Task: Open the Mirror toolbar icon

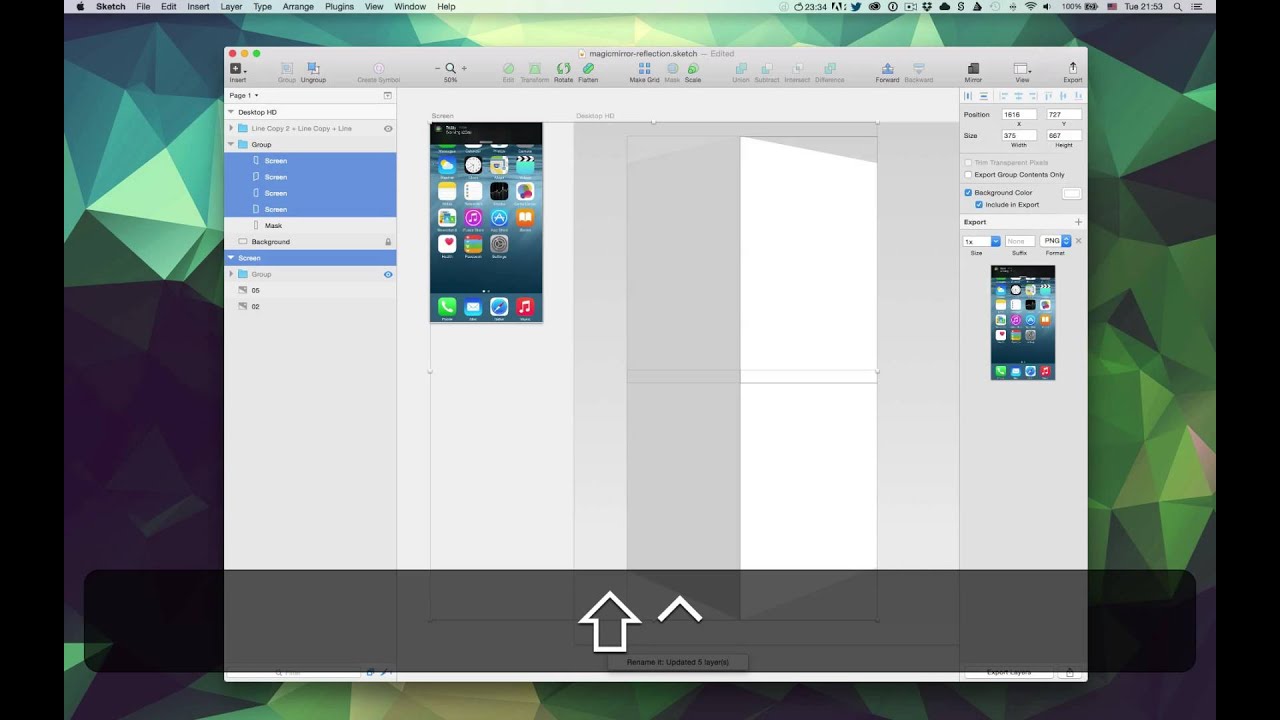Action: tap(973, 69)
